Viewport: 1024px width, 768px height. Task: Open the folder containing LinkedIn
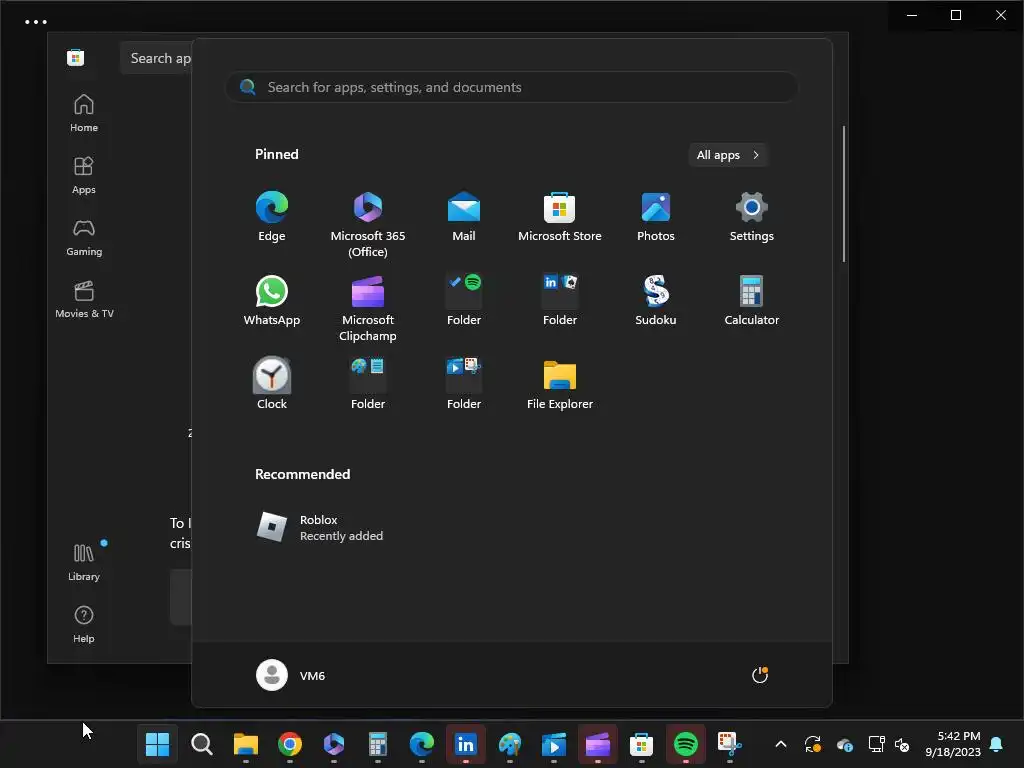click(x=560, y=300)
